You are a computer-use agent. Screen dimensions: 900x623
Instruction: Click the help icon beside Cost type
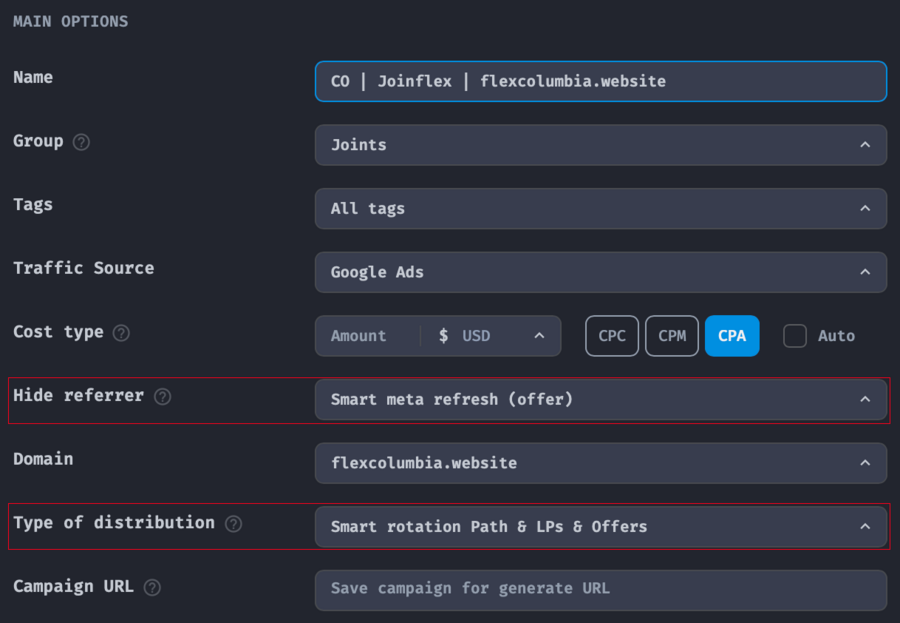pyautogui.click(x=121, y=333)
